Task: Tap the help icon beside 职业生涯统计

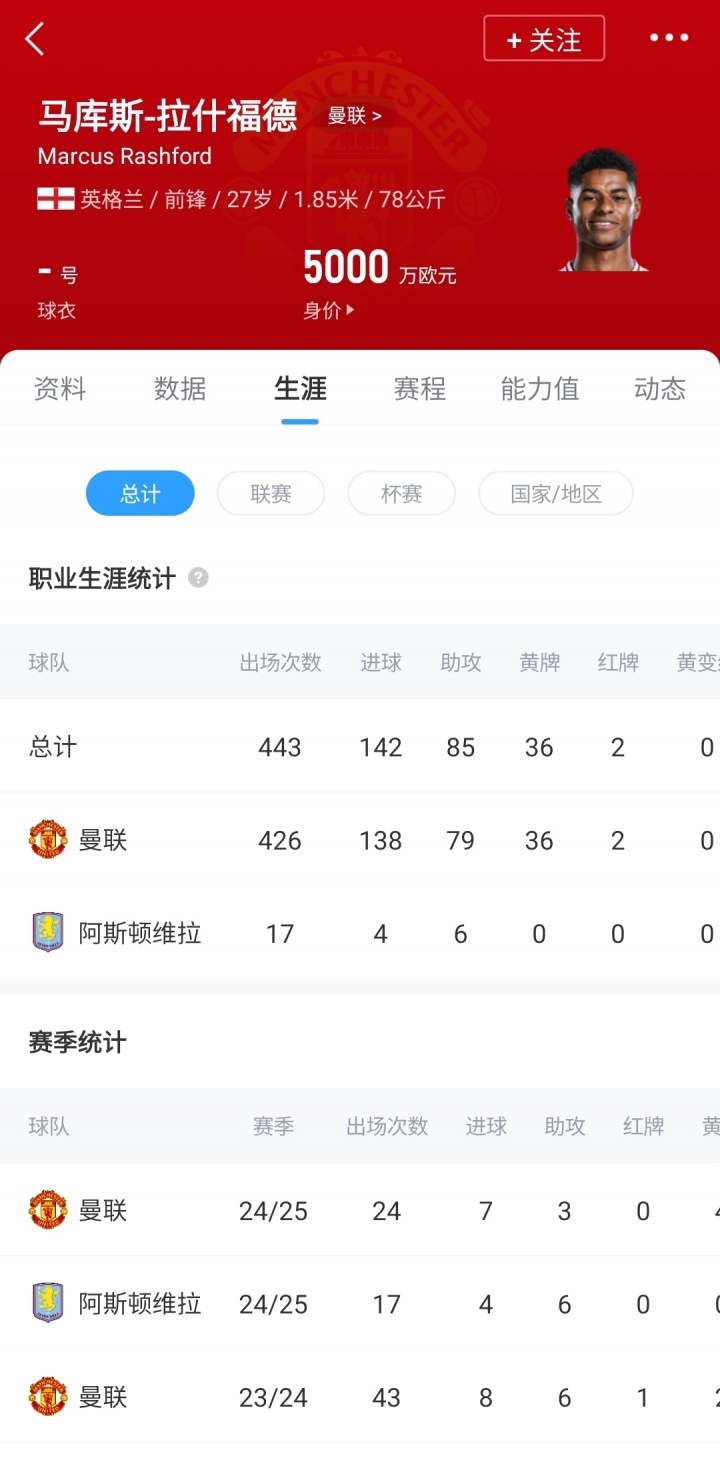Action: [198, 578]
